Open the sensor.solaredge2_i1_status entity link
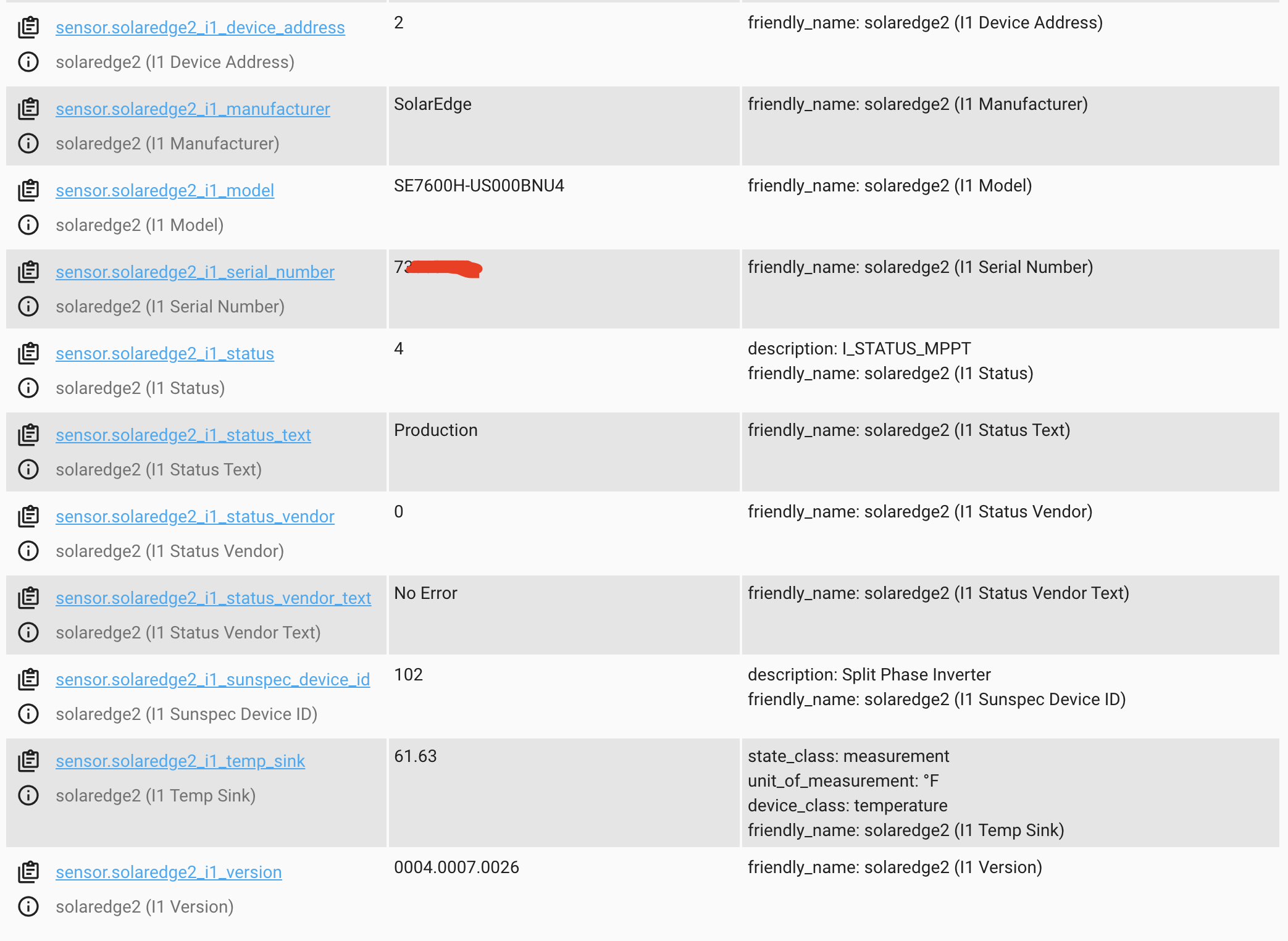 click(164, 353)
